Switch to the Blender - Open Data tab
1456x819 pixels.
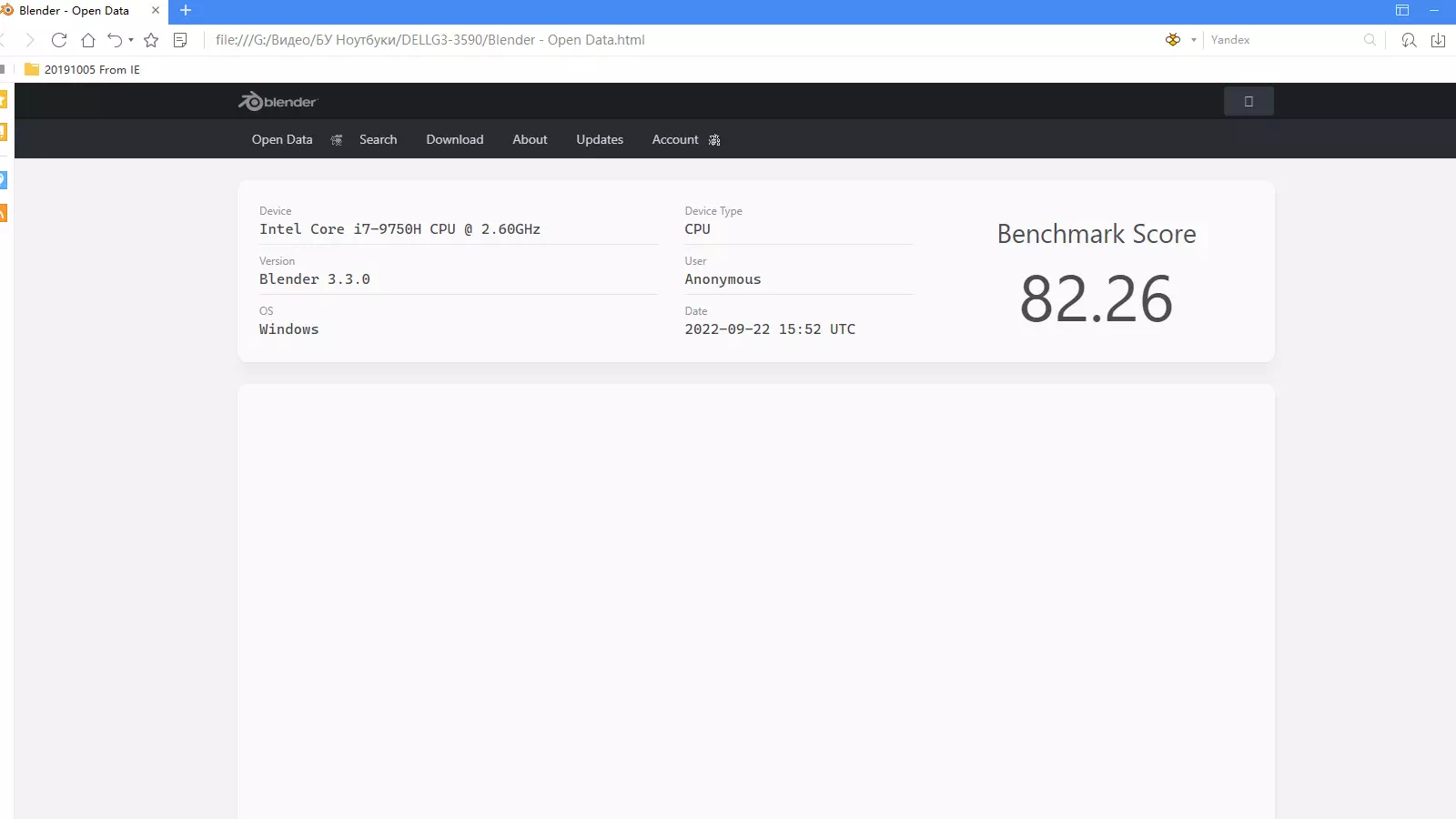(73, 11)
